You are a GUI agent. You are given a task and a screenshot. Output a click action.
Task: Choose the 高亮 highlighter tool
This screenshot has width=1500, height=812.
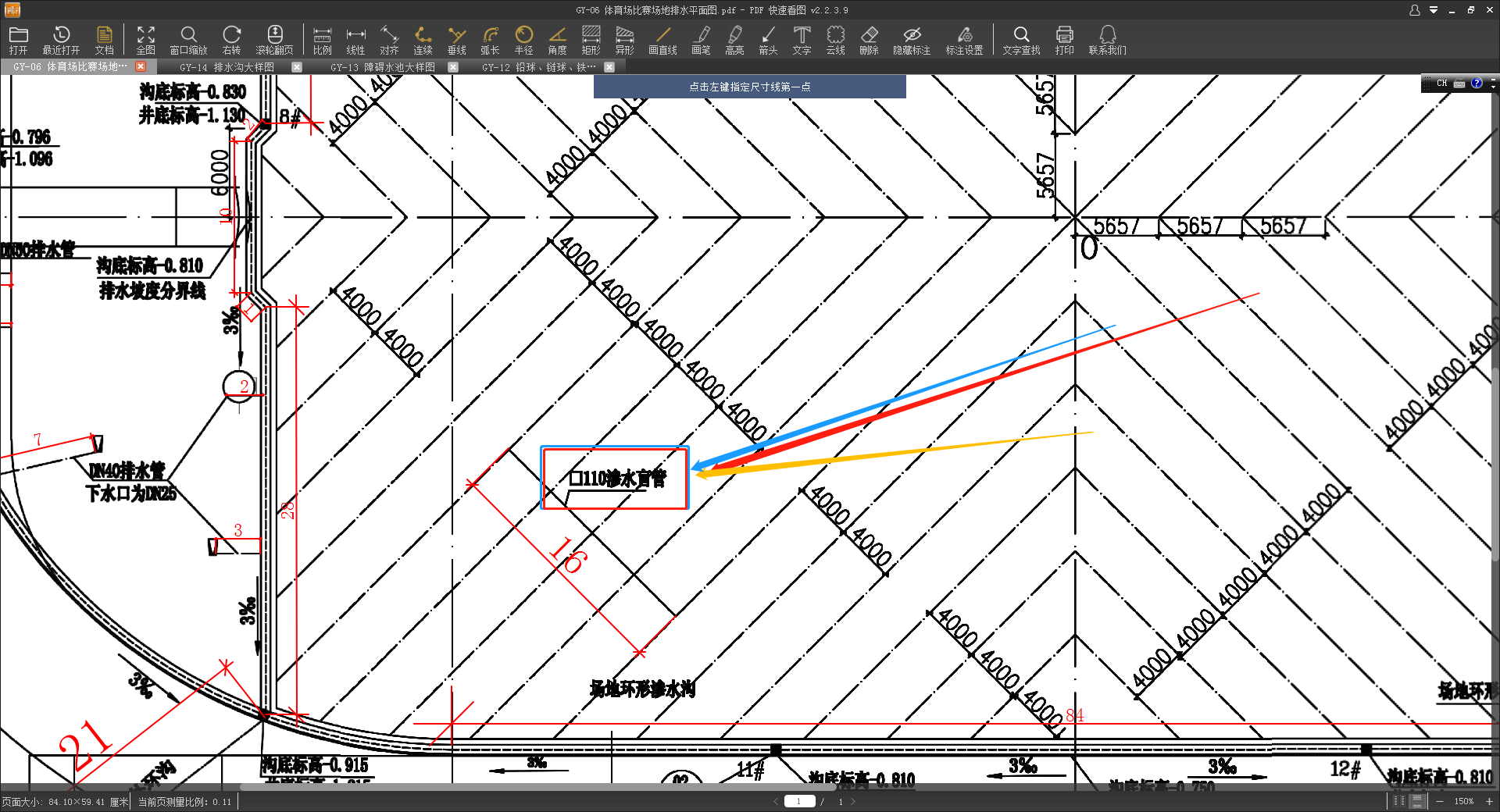(x=734, y=40)
